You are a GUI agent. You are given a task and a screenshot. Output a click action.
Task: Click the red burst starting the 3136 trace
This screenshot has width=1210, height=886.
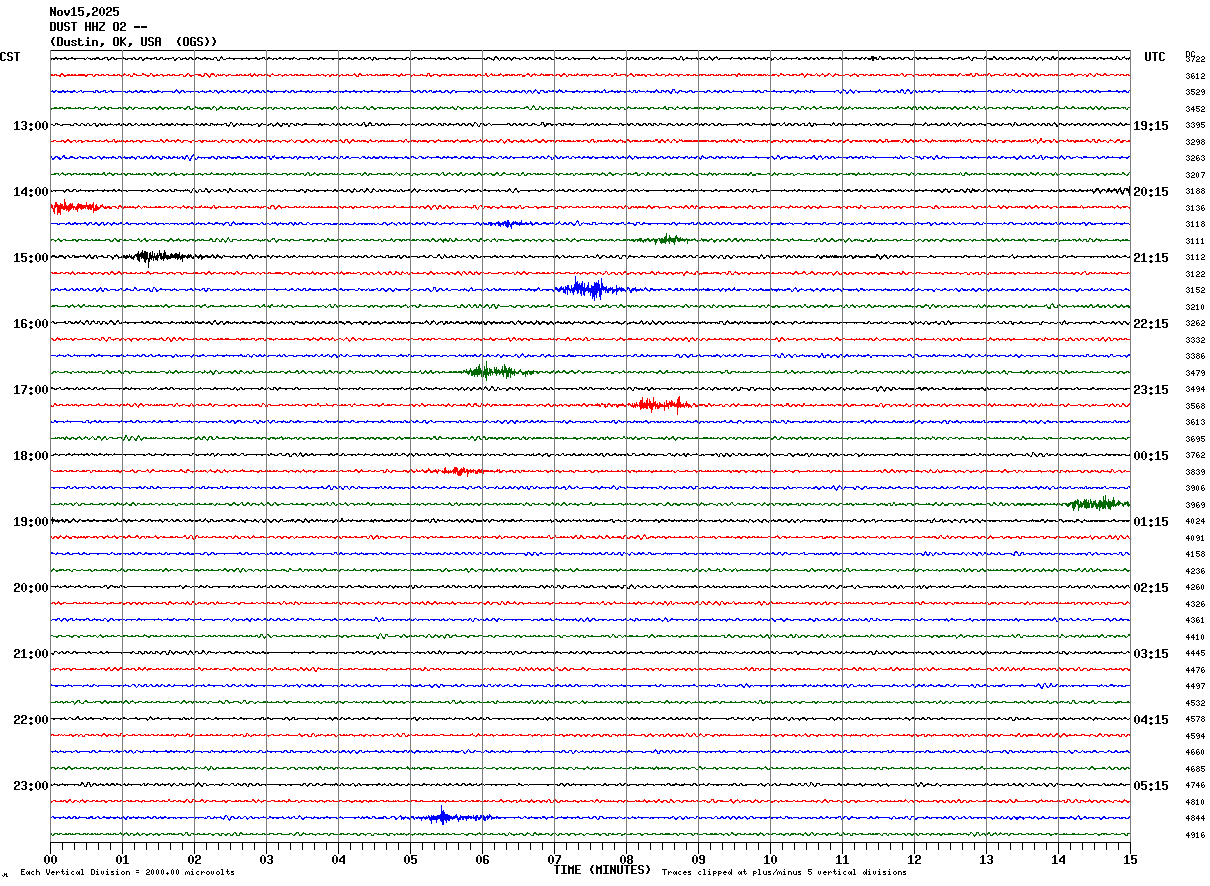[x=75, y=207]
